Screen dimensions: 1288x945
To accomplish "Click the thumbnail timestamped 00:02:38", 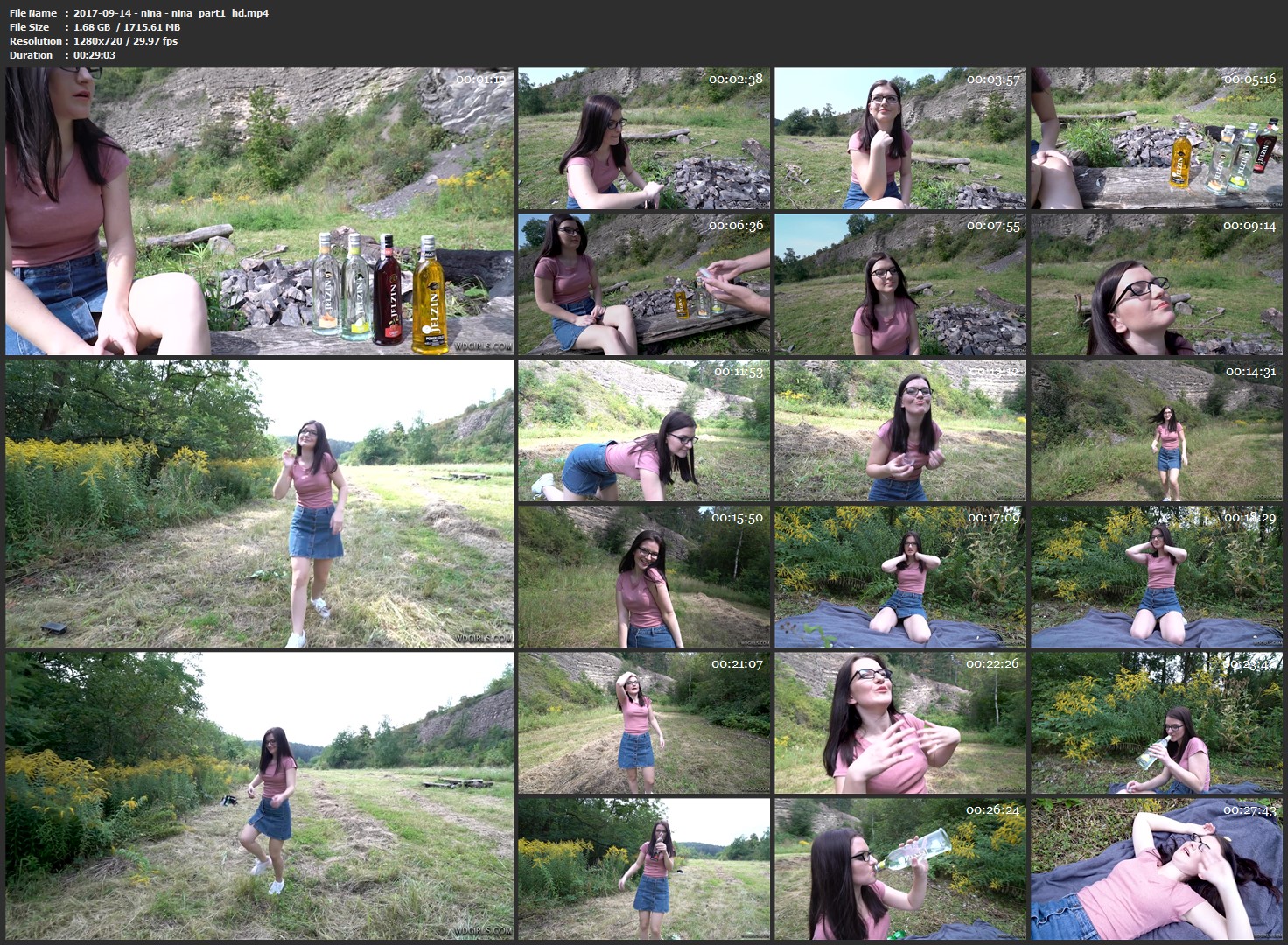I will coord(644,138).
